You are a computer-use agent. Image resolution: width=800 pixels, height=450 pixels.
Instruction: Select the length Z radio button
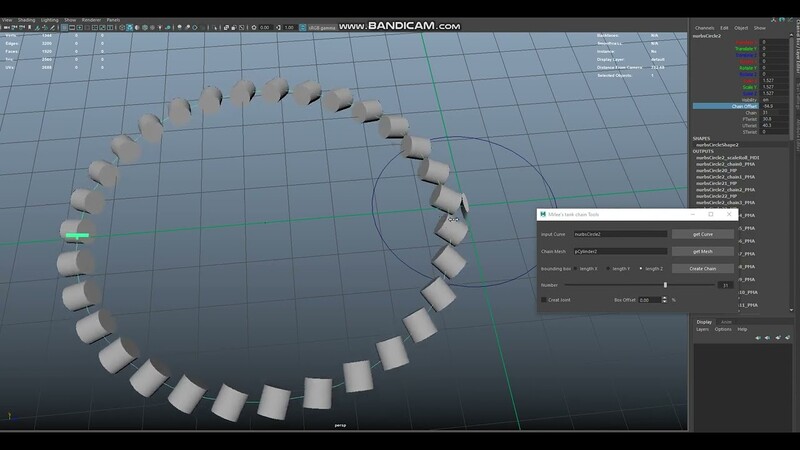[641, 268]
